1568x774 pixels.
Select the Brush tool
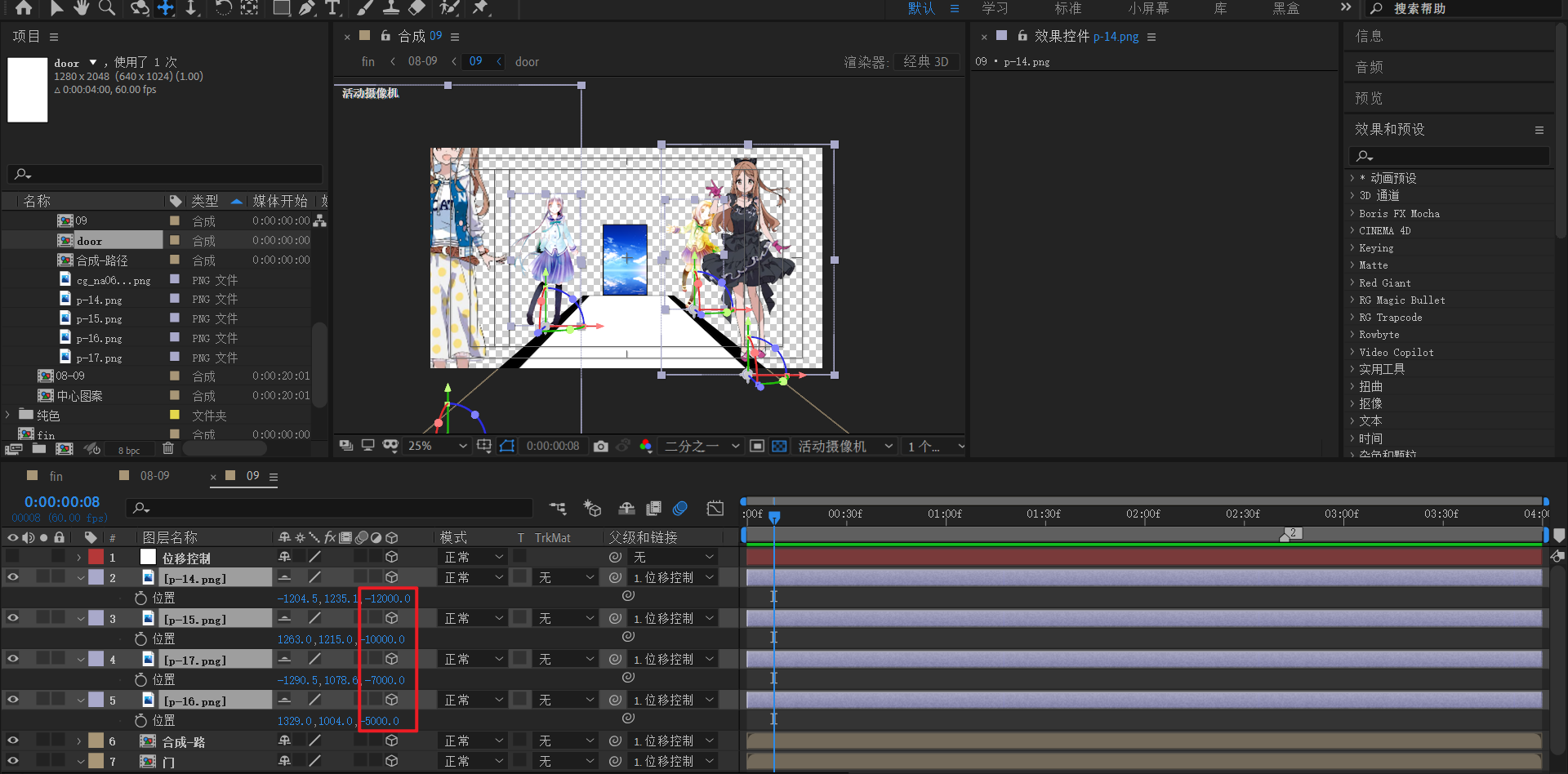coord(366,8)
